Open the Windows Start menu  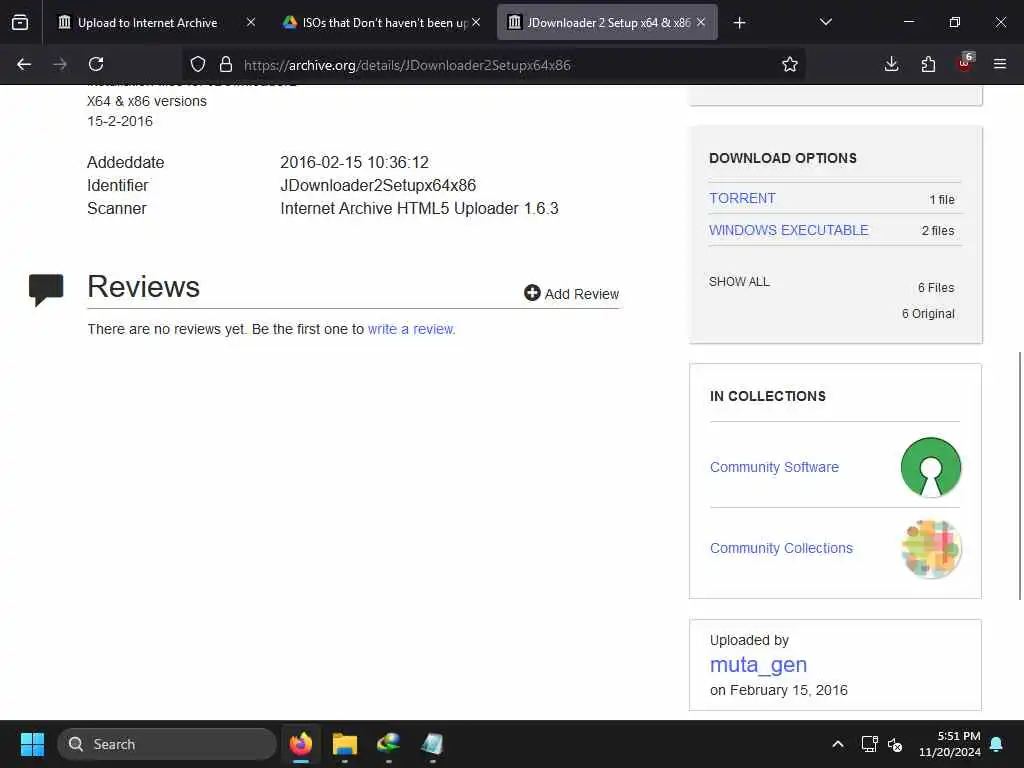tap(32, 744)
